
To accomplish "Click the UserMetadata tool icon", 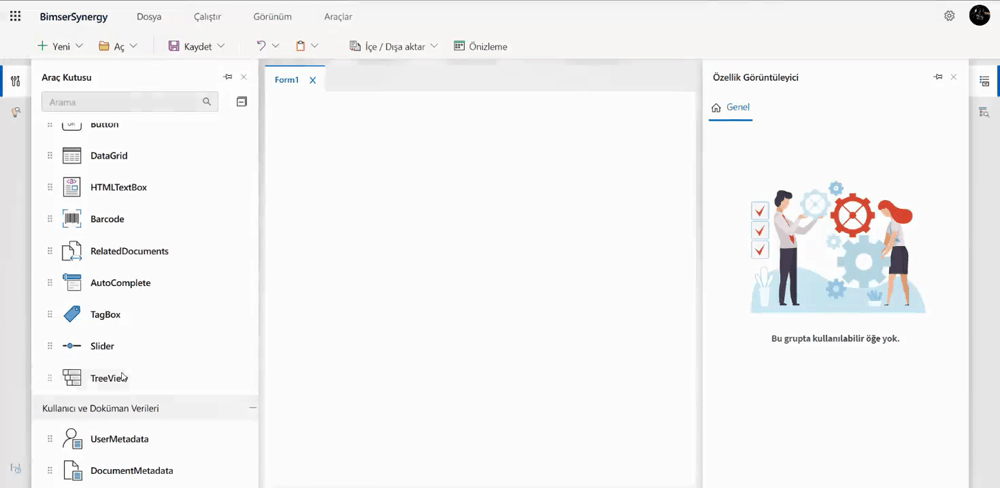I will (71, 439).
